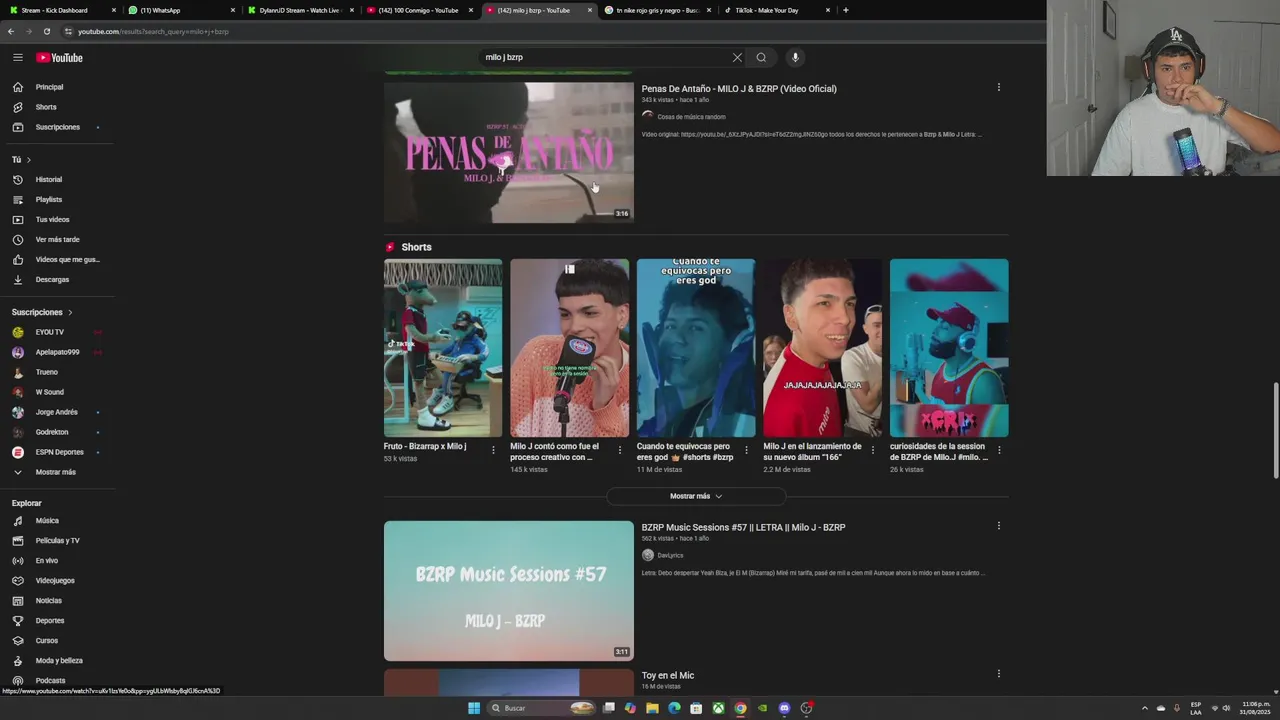The width and height of the screenshot is (1280, 720).
Task: Open options menu for Penas De Antaño
Action: click(x=998, y=88)
